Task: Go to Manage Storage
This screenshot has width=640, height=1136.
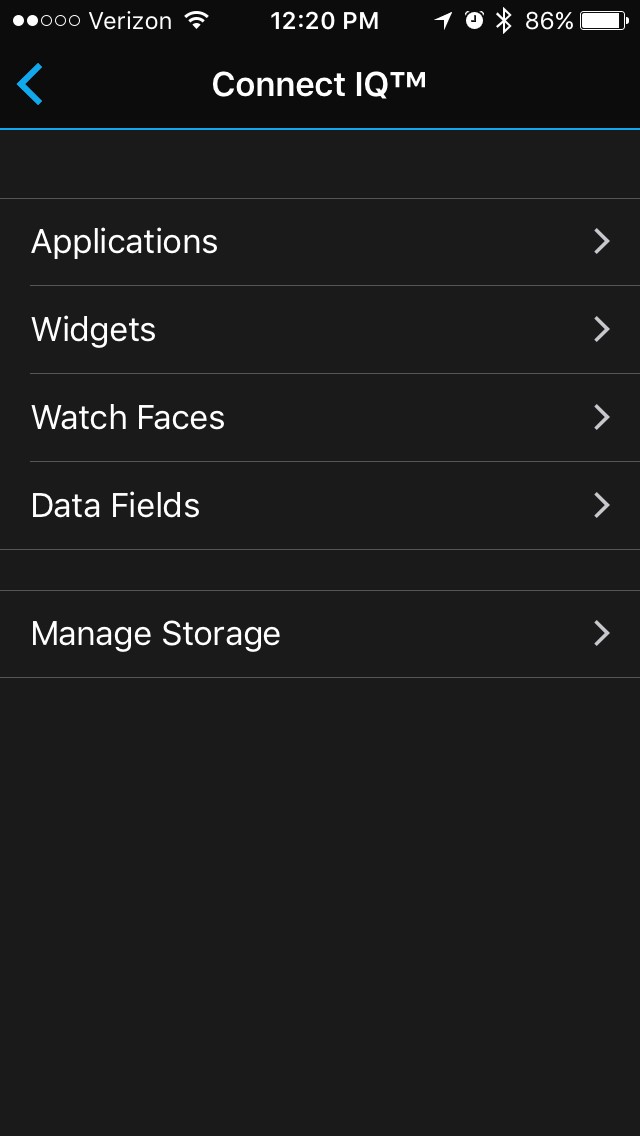Action: pos(156,634)
